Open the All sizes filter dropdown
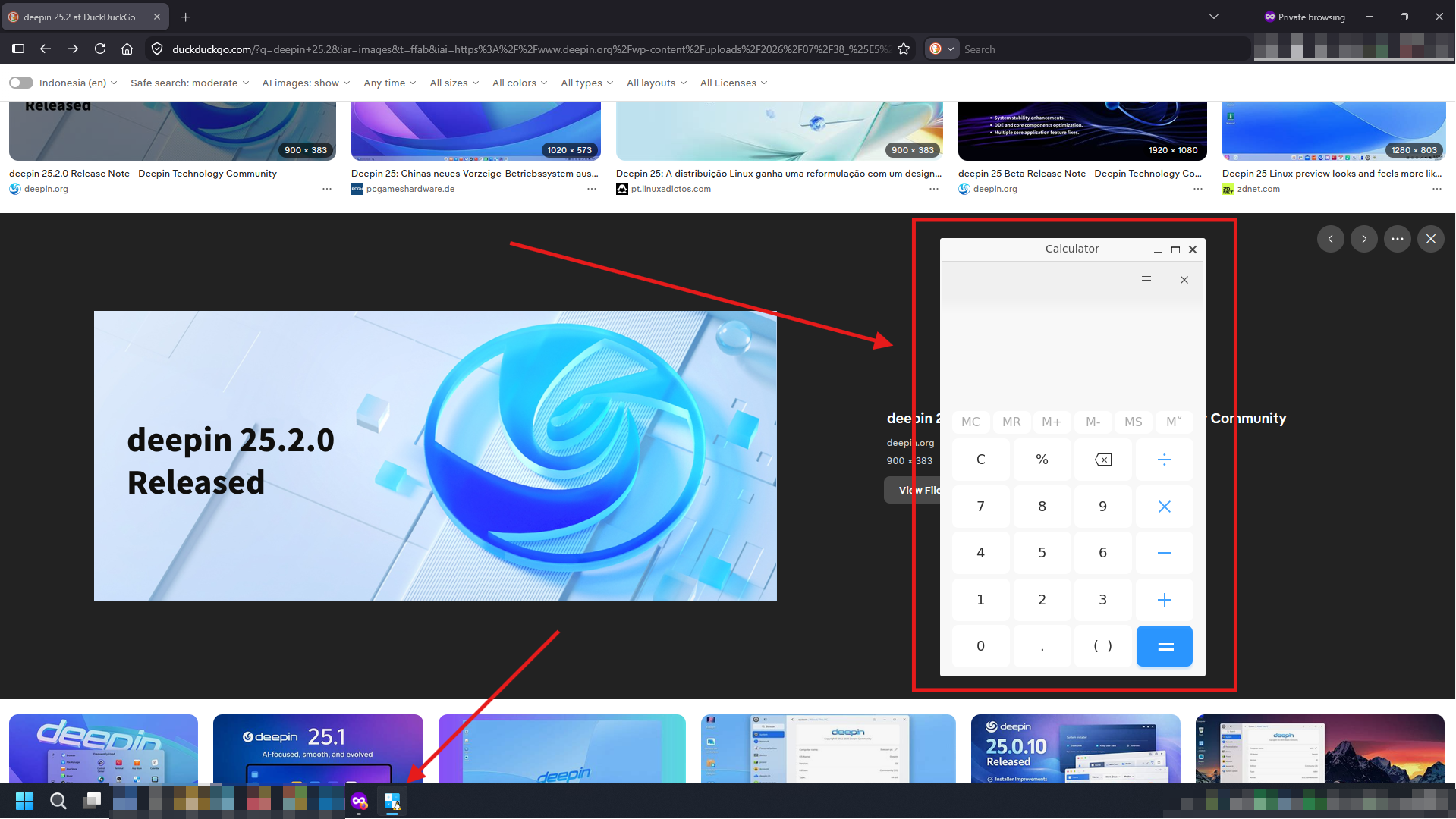Viewport: 1456px width, 819px height. 454,83
